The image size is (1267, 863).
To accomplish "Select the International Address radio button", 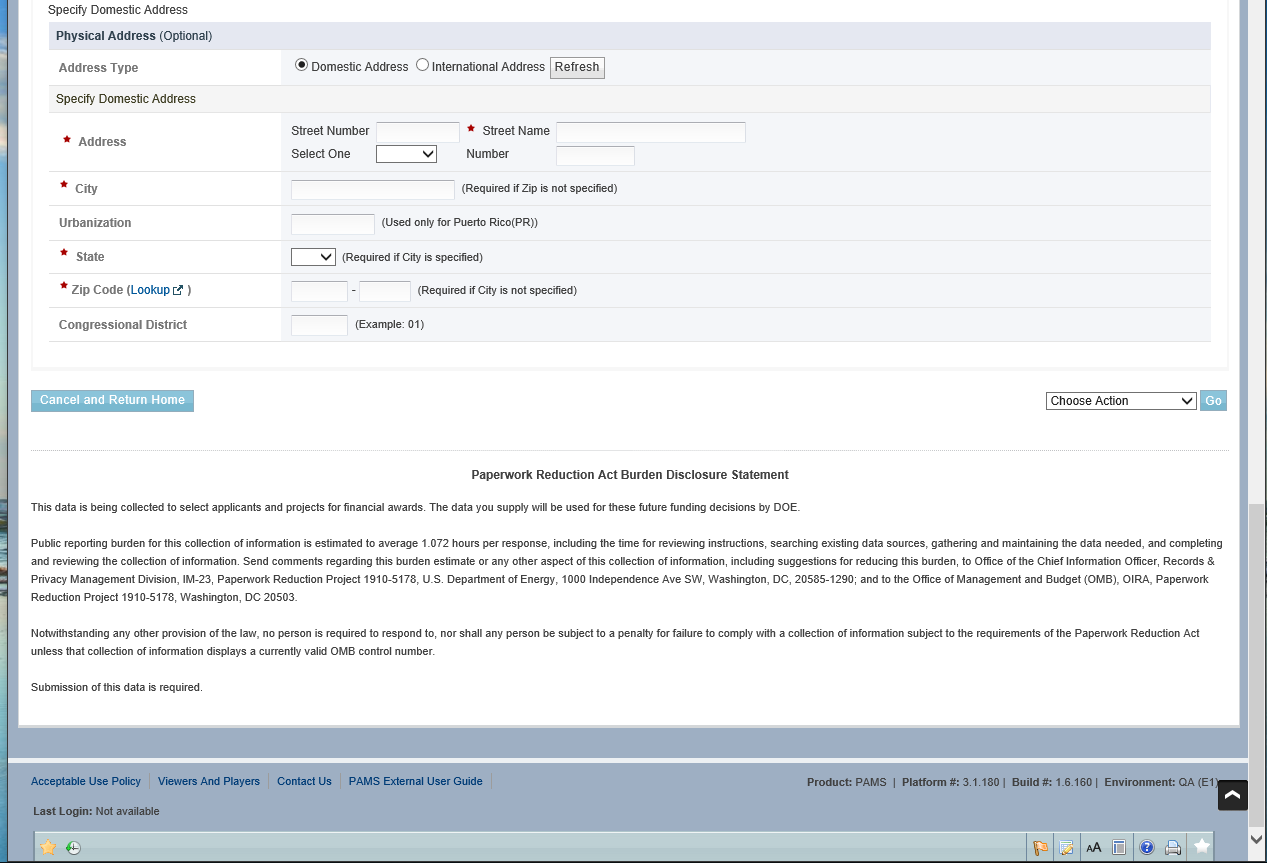I will coord(422,65).
